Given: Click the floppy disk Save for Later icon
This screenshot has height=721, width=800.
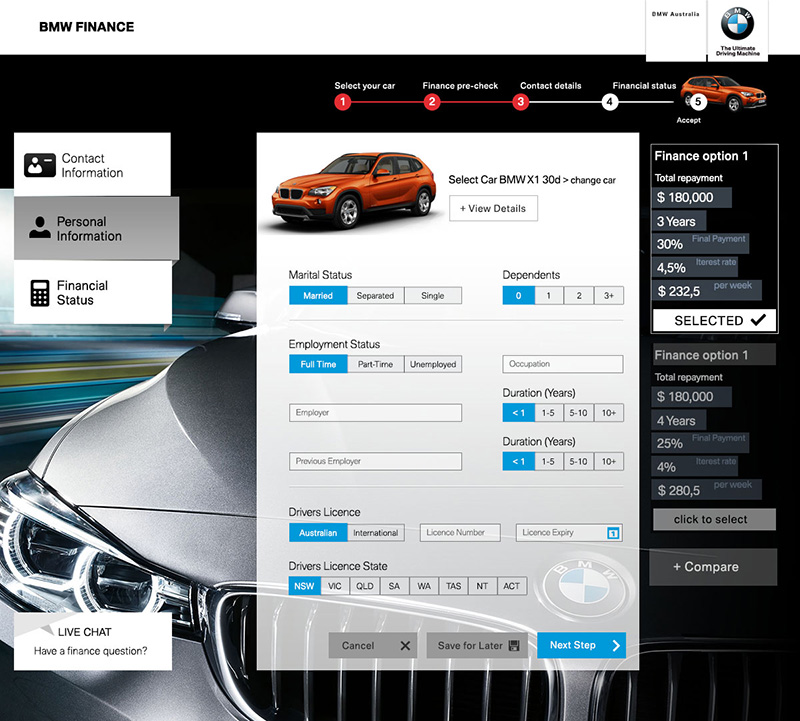Looking at the screenshot, I should tap(515, 646).
